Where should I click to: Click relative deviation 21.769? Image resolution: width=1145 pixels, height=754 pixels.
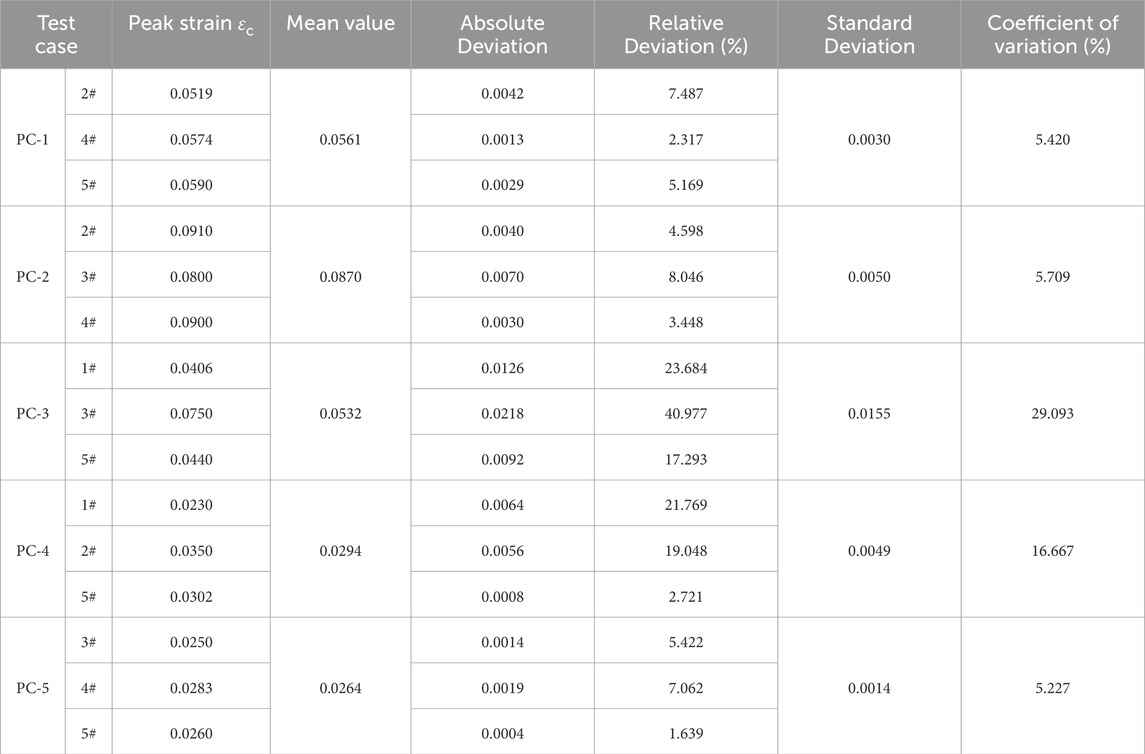click(686, 504)
